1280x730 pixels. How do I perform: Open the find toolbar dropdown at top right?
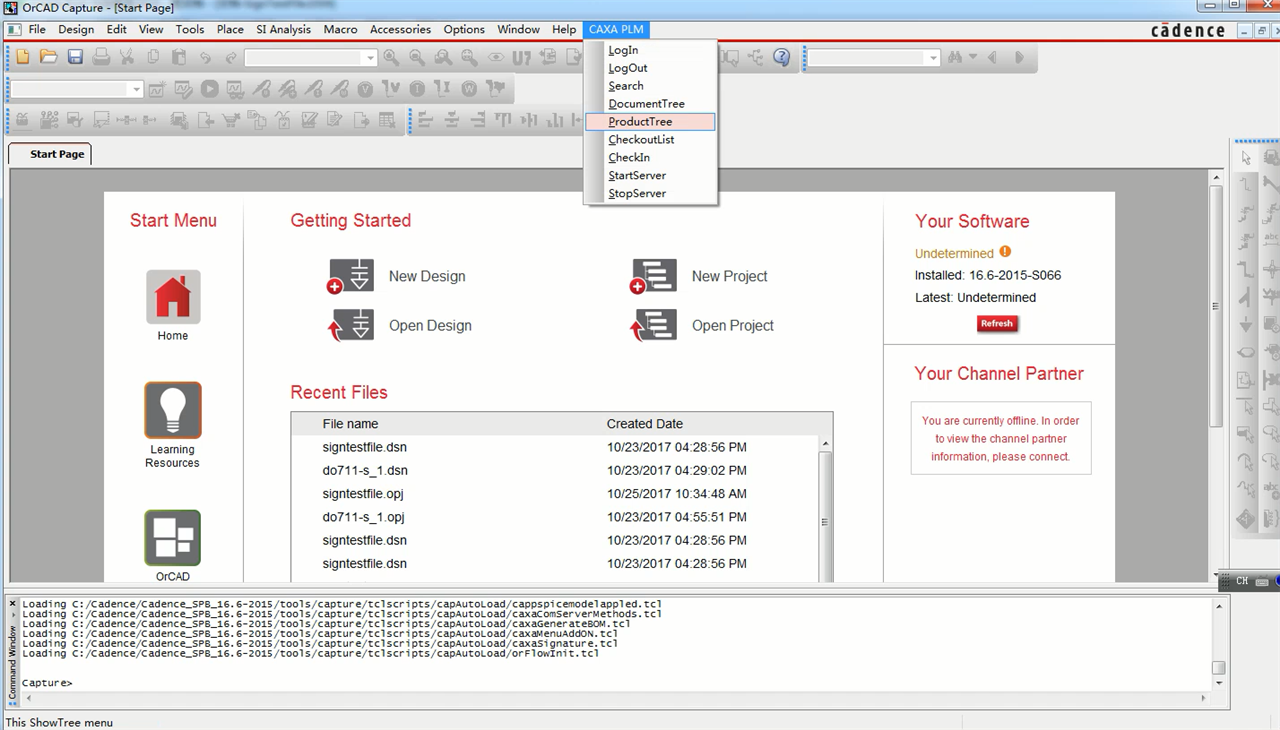pos(972,57)
